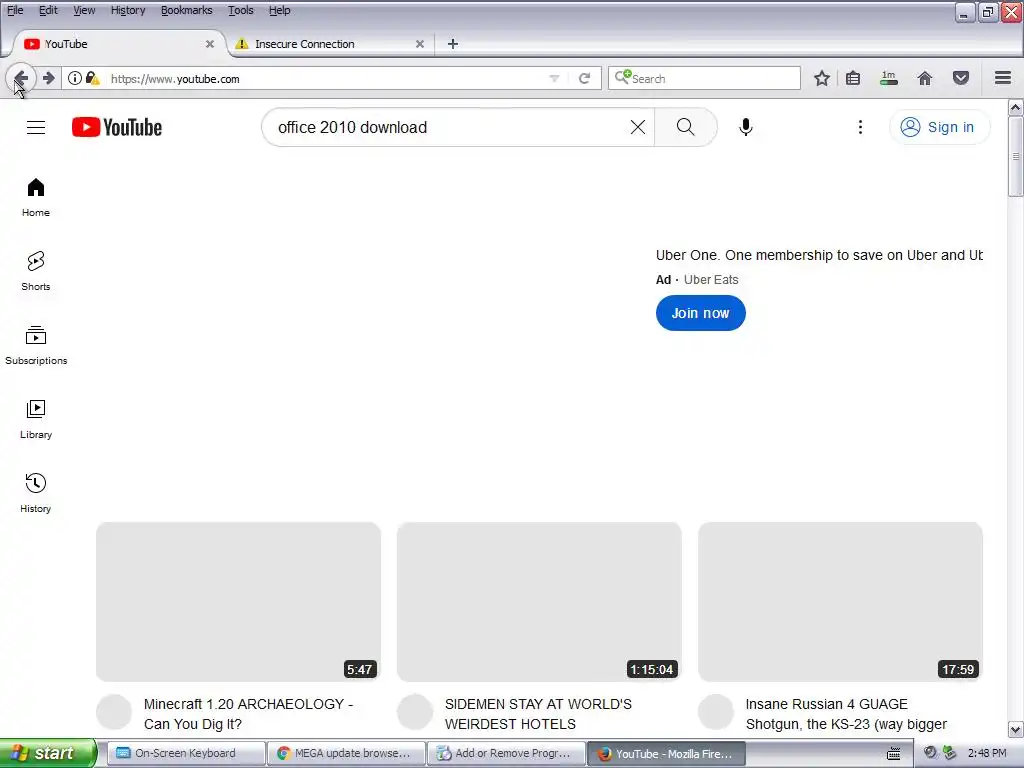1024x768 pixels.
Task: Open the Tools menu
Action: [x=241, y=10]
